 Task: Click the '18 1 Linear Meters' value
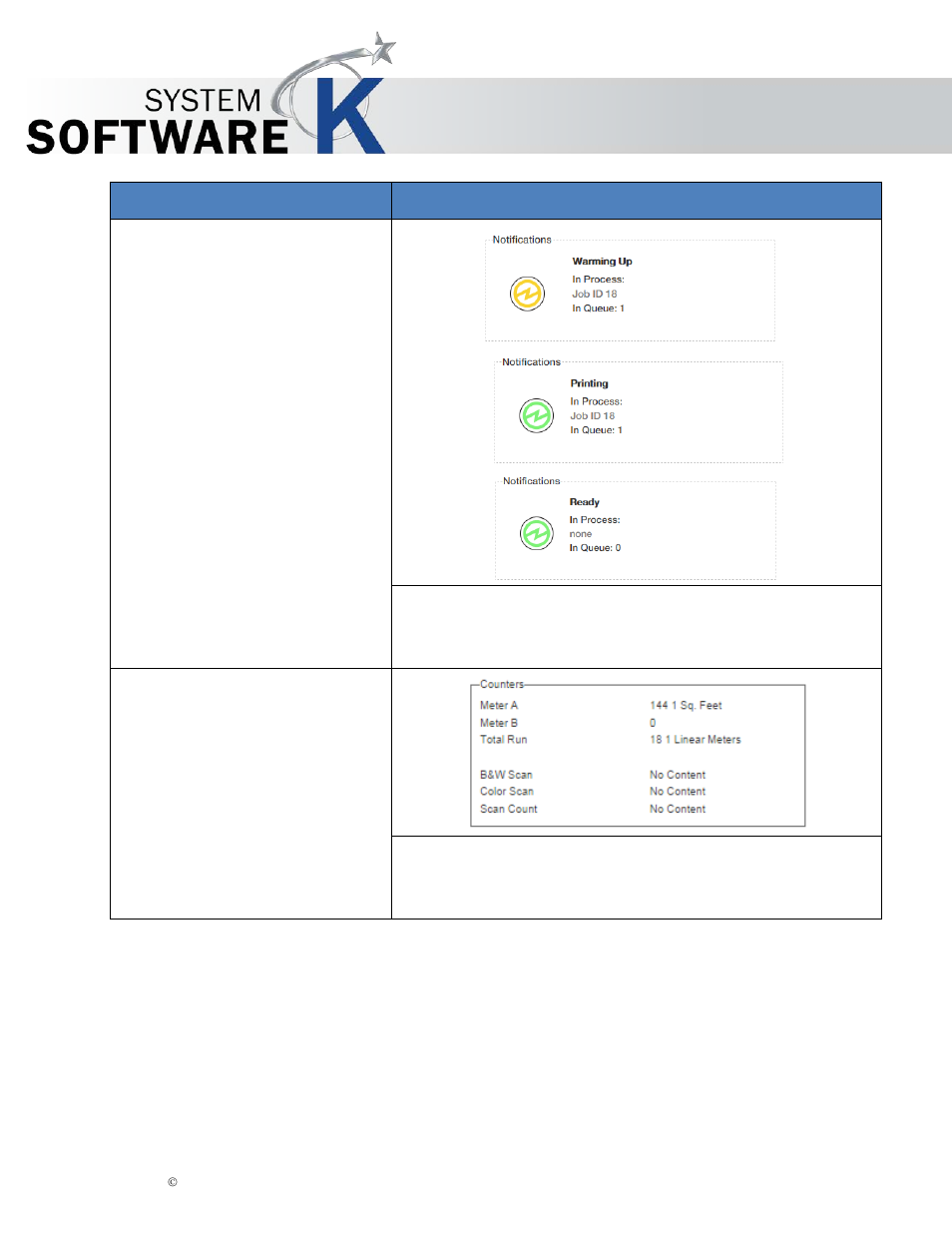[x=696, y=740]
